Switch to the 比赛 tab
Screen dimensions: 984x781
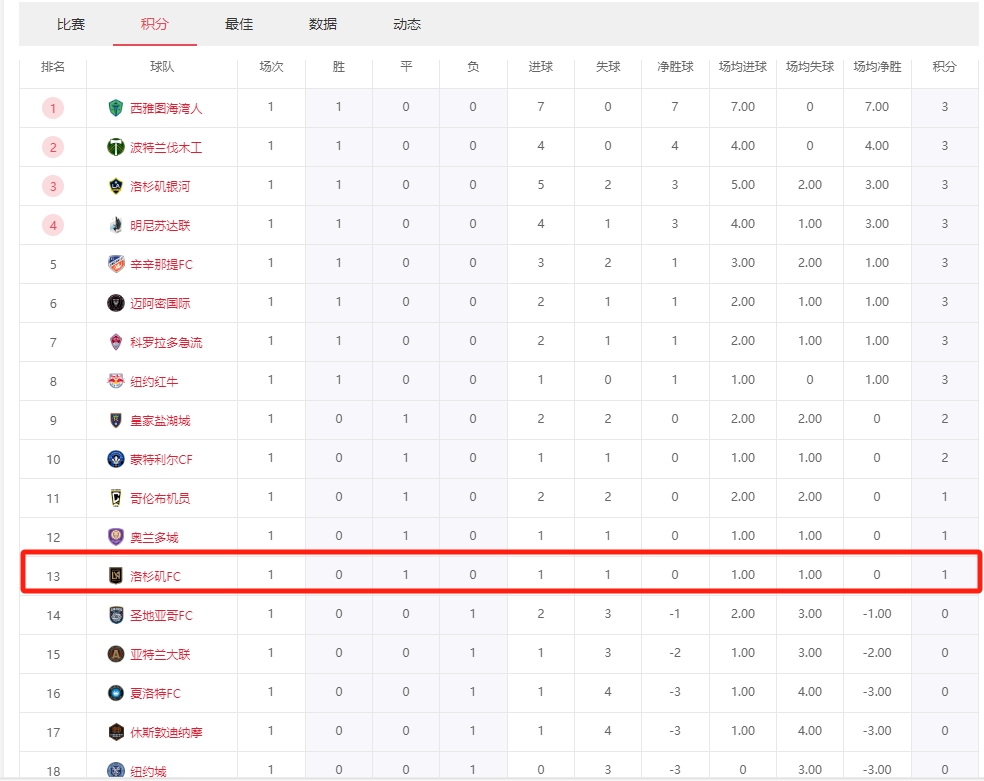tap(71, 24)
